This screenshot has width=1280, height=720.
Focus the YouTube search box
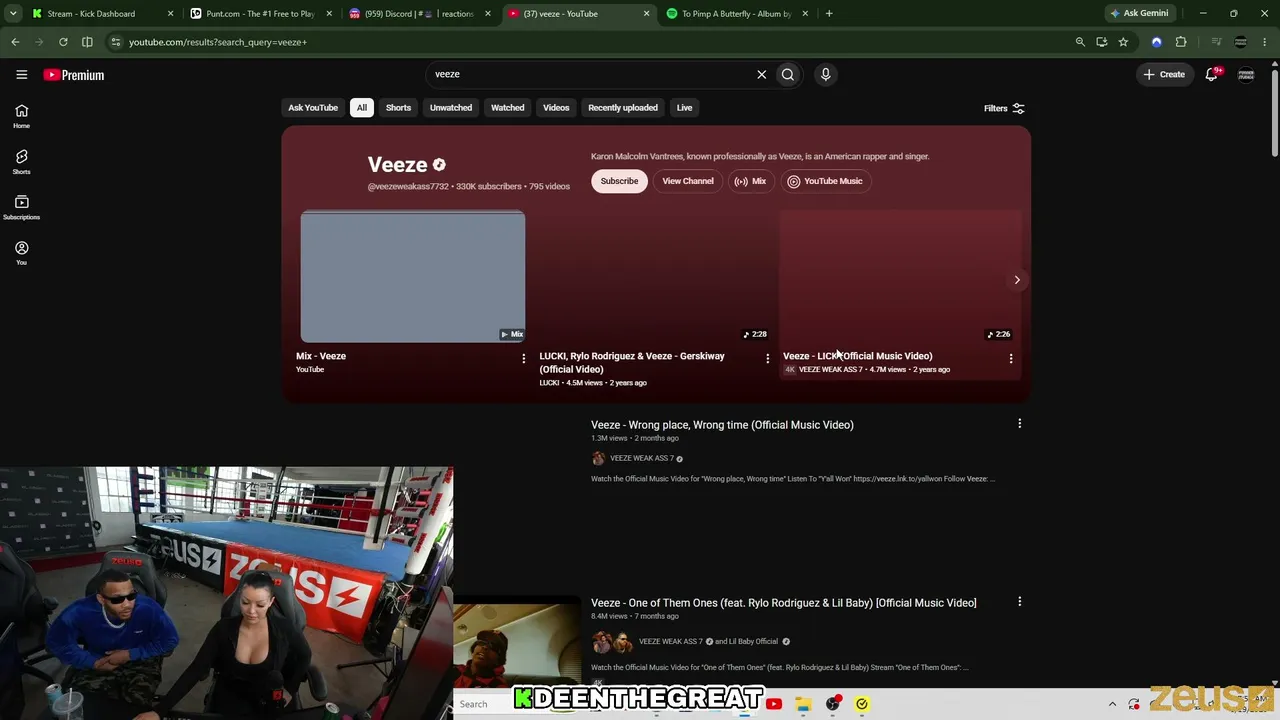pos(590,74)
